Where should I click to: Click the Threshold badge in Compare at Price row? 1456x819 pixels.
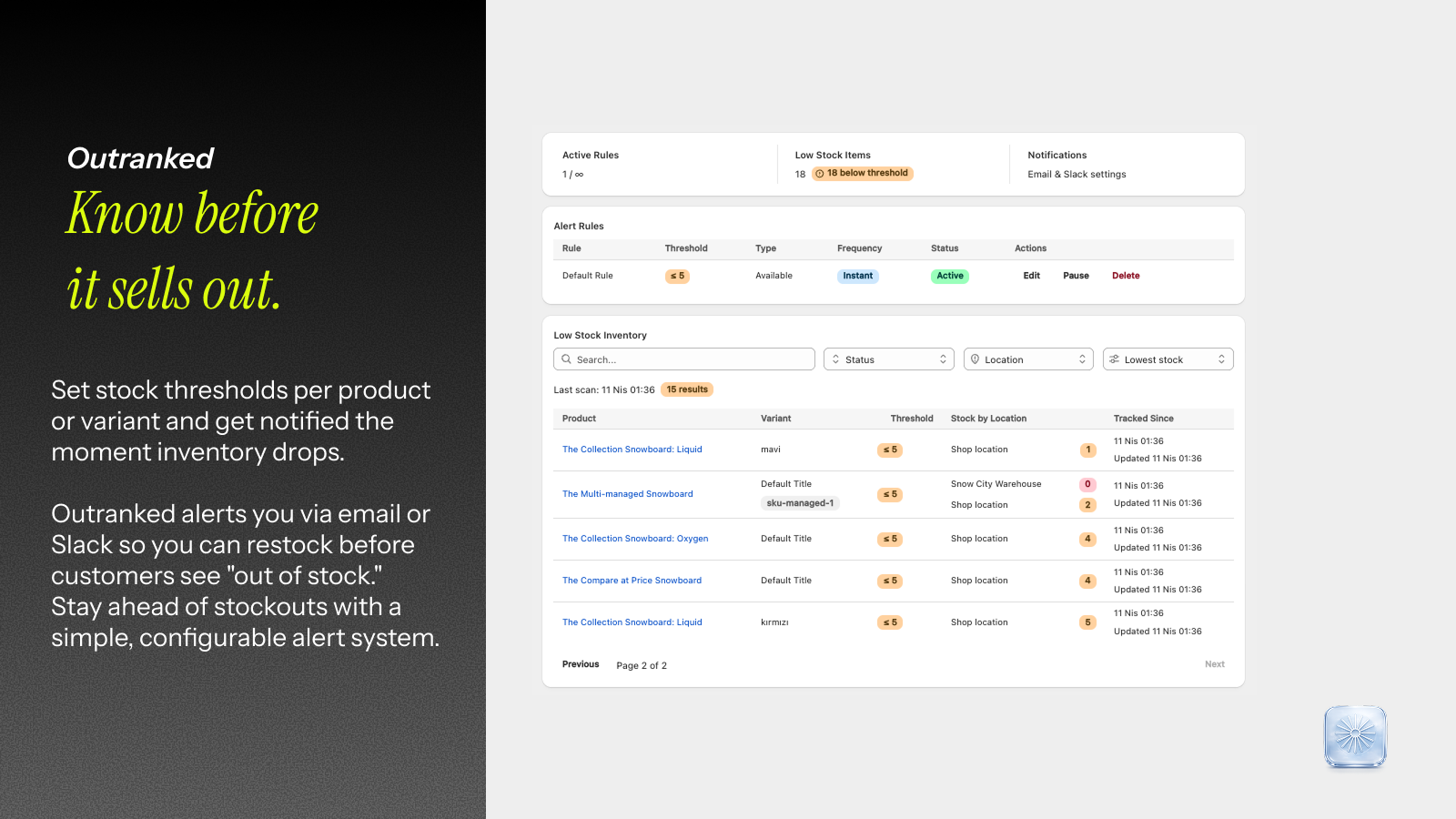[890, 581]
